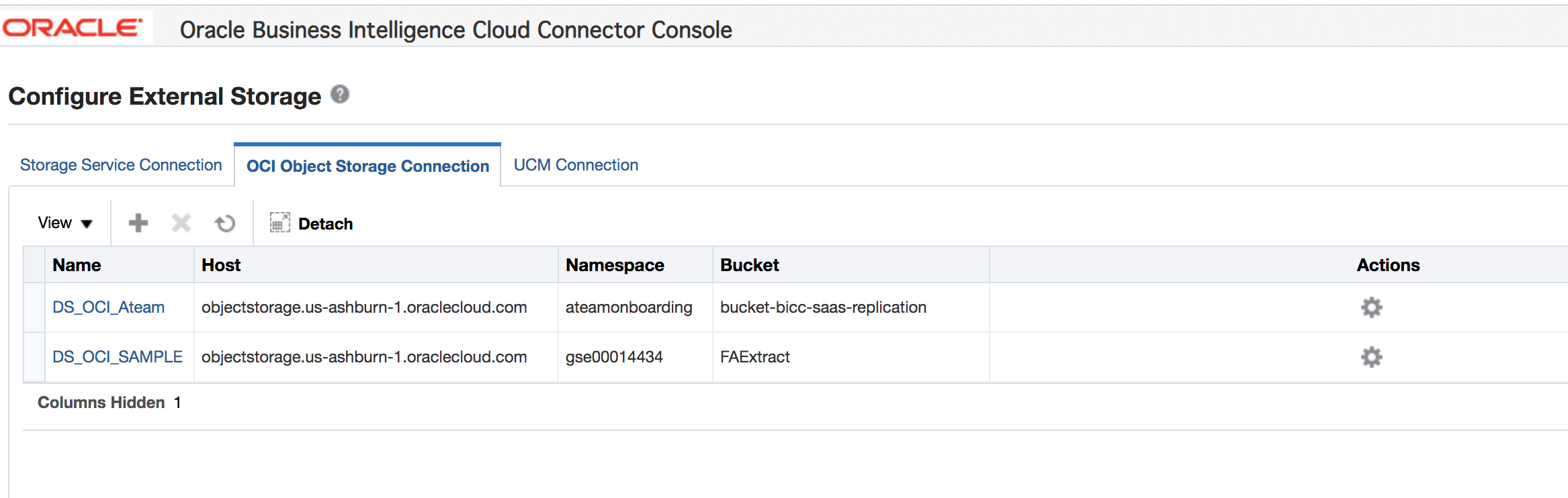Switch to UCM Connection tab
Viewport: 1568px width, 498px height.
(x=576, y=165)
